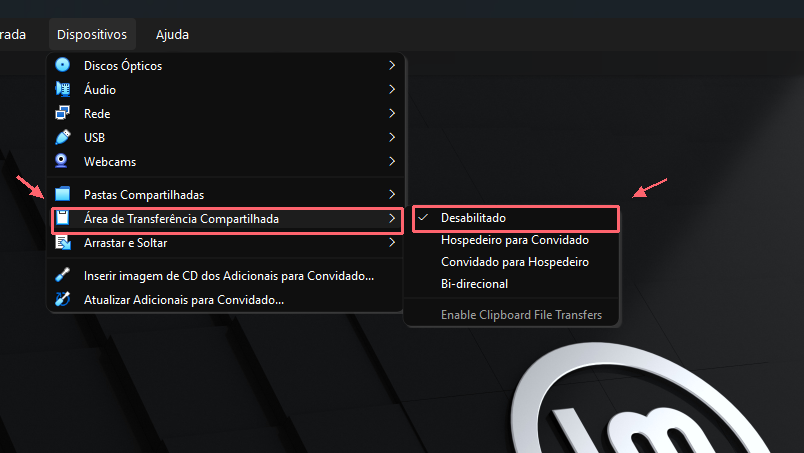Click the checkmark beside Desabilitado
The image size is (804, 453).
423,218
